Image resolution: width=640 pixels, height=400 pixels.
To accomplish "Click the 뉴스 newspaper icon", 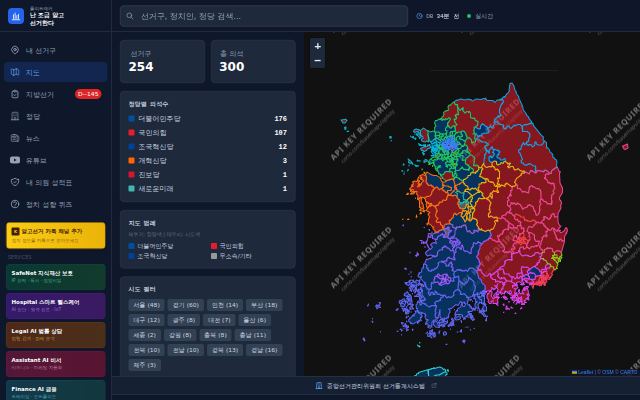I will coord(15,138).
